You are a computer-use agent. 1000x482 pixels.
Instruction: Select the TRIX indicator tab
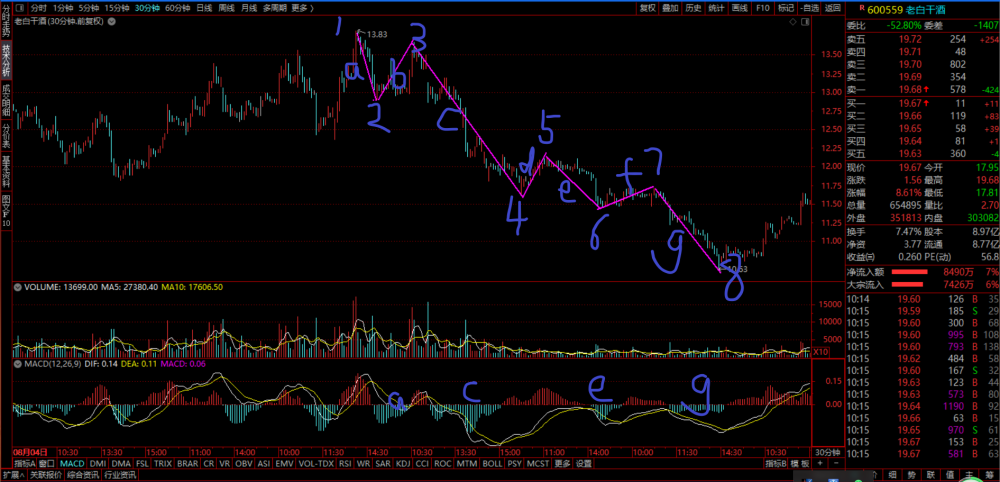click(162, 464)
